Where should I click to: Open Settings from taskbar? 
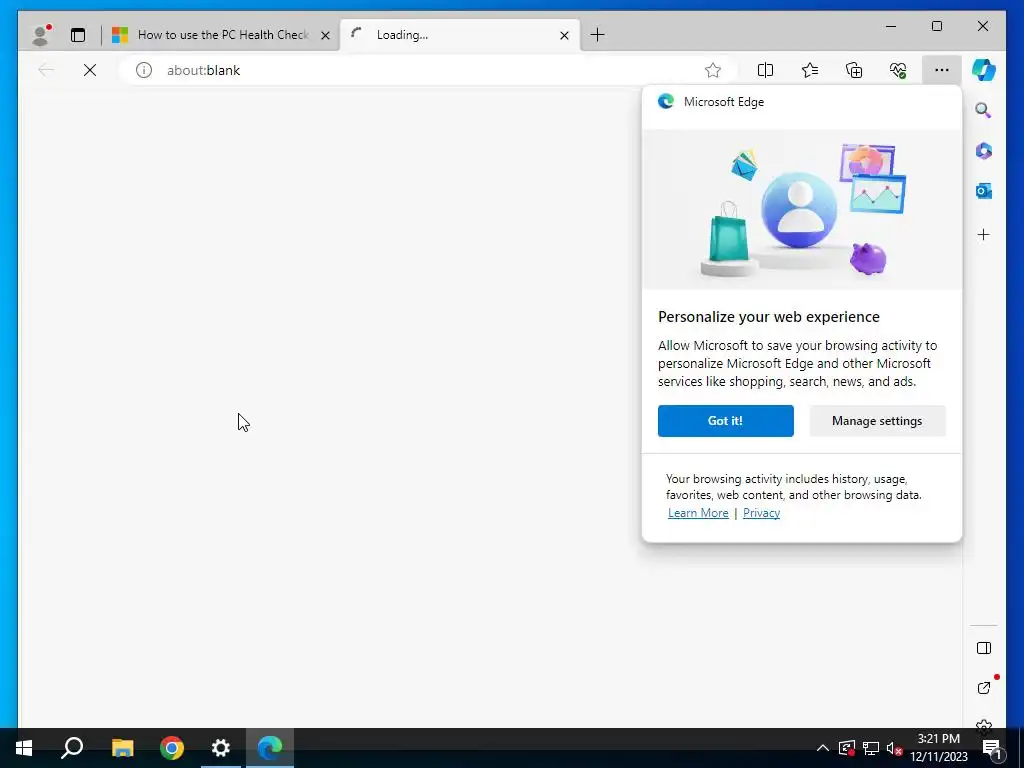[221, 748]
